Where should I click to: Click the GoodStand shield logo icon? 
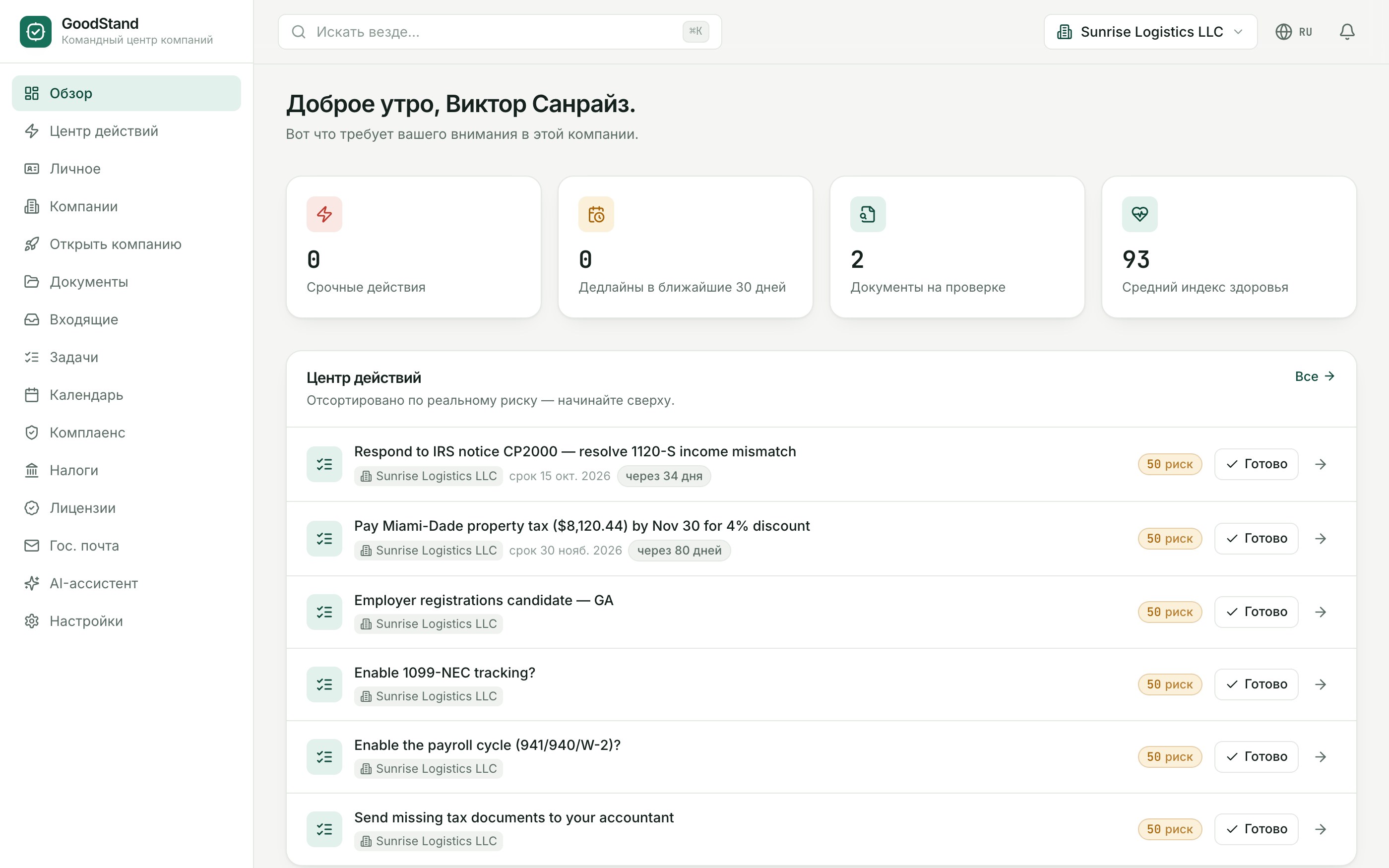click(x=36, y=32)
